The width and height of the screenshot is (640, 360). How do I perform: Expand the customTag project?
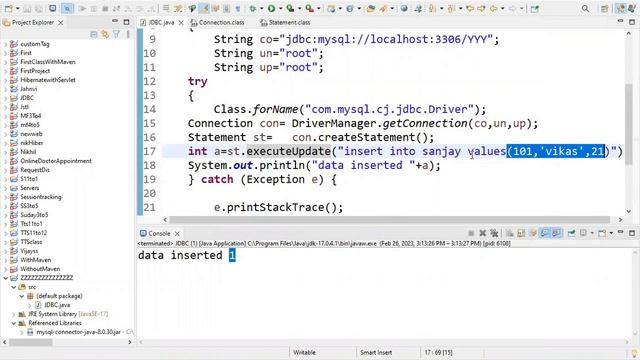pyautogui.click(x=5, y=44)
